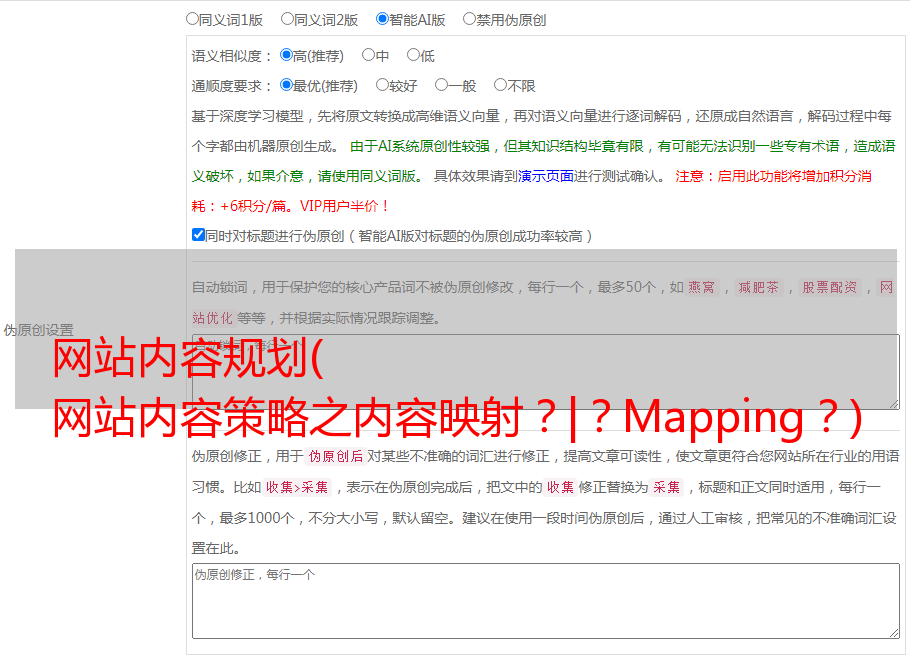The width and height of the screenshot is (911, 658).
Task: Click the 收集>采集 example tag
Action: [x=297, y=488]
